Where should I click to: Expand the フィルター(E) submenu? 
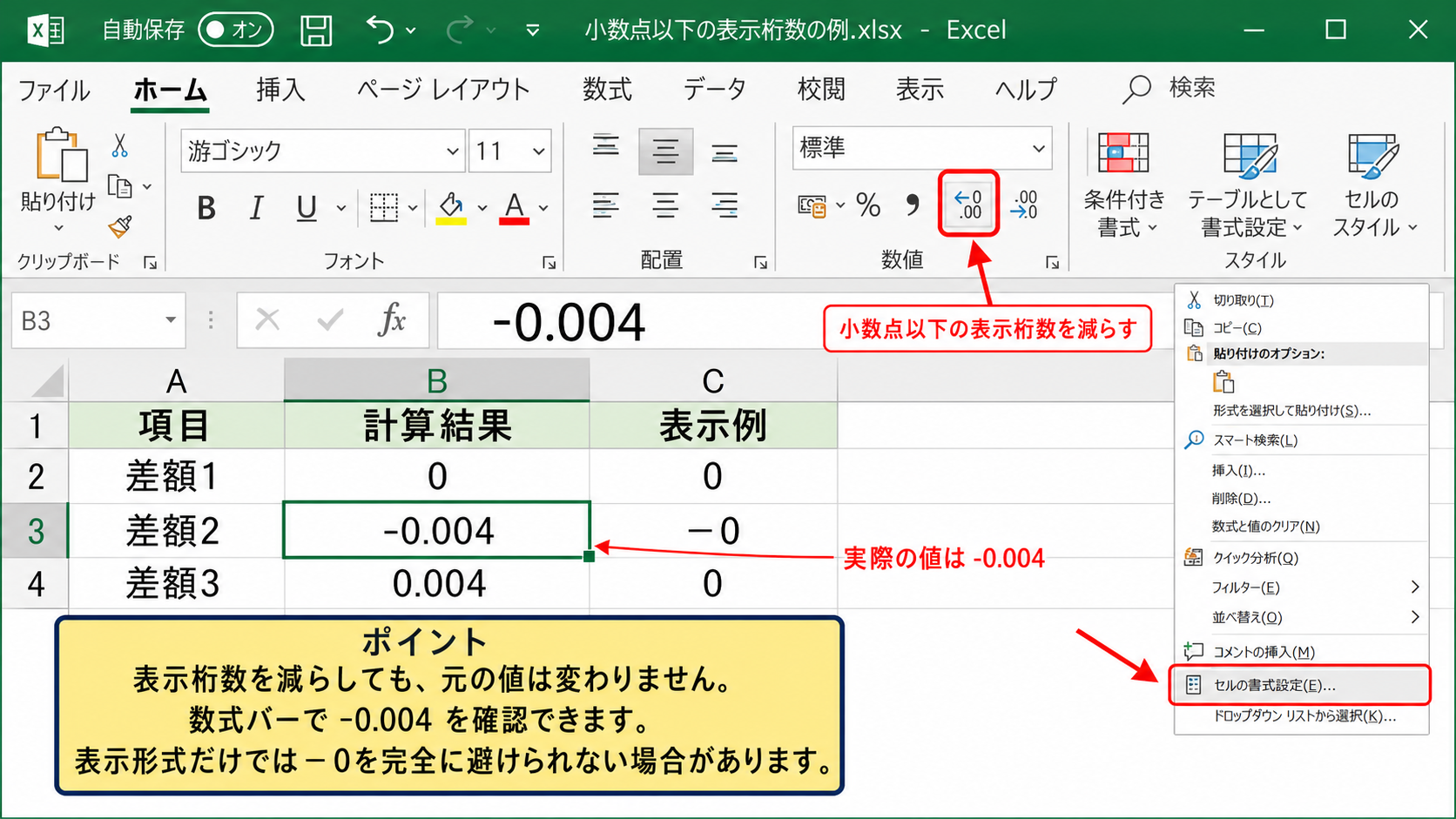point(1302,587)
